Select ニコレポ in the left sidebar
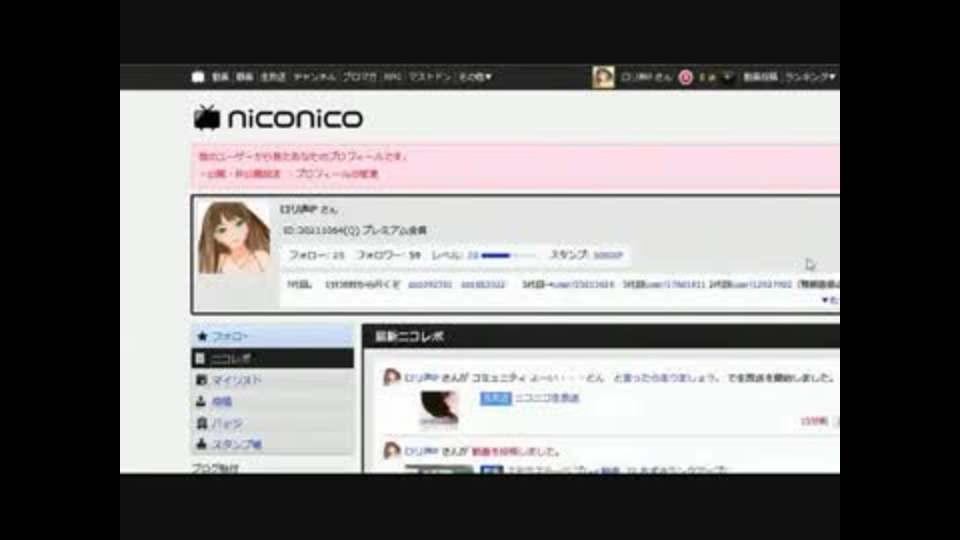Image resolution: width=960 pixels, height=540 pixels. click(272, 359)
